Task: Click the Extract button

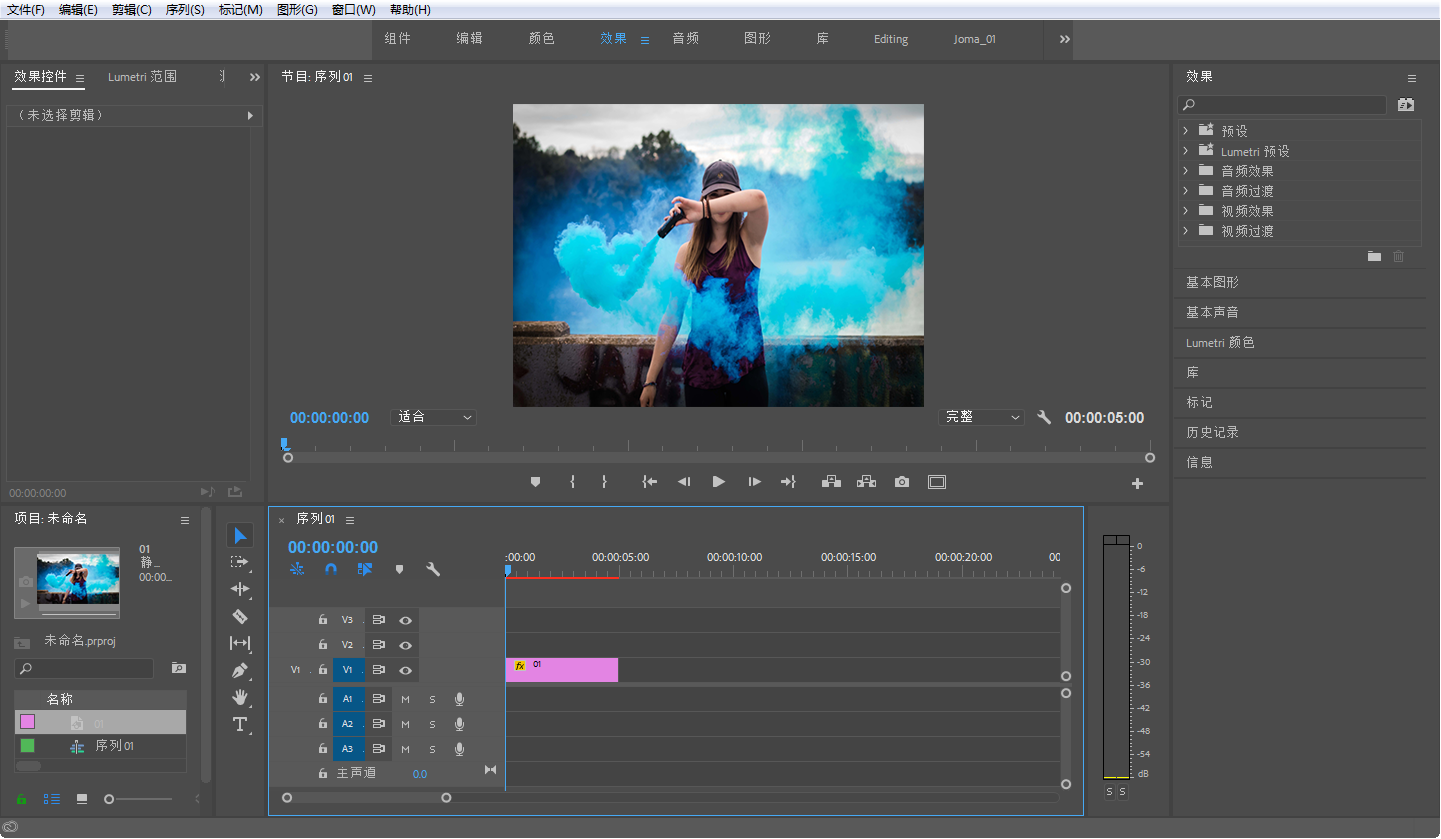Action: point(866,482)
